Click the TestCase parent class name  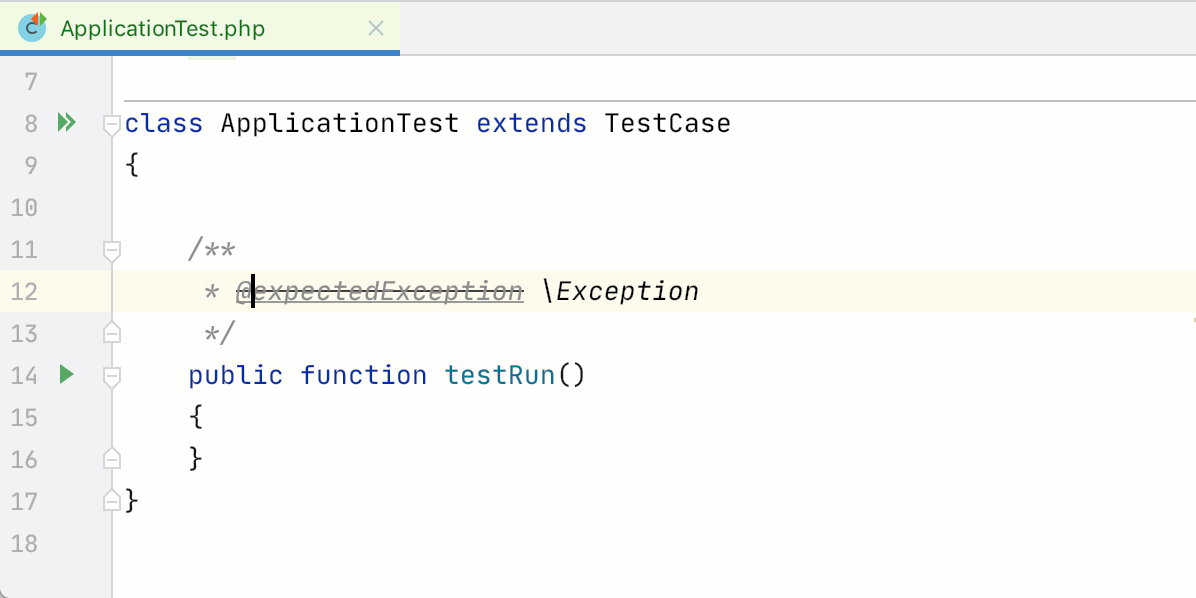pyautogui.click(x=667, y=123)
